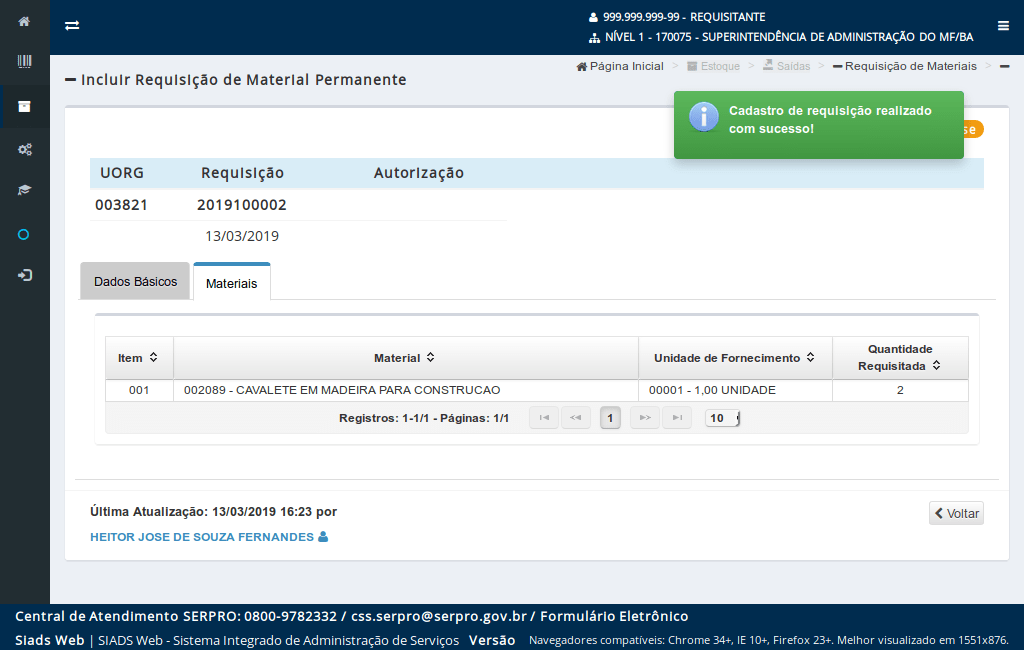Screen dimensions: 1024x650
Task: Go to first page of records
Action: point(544,417)
